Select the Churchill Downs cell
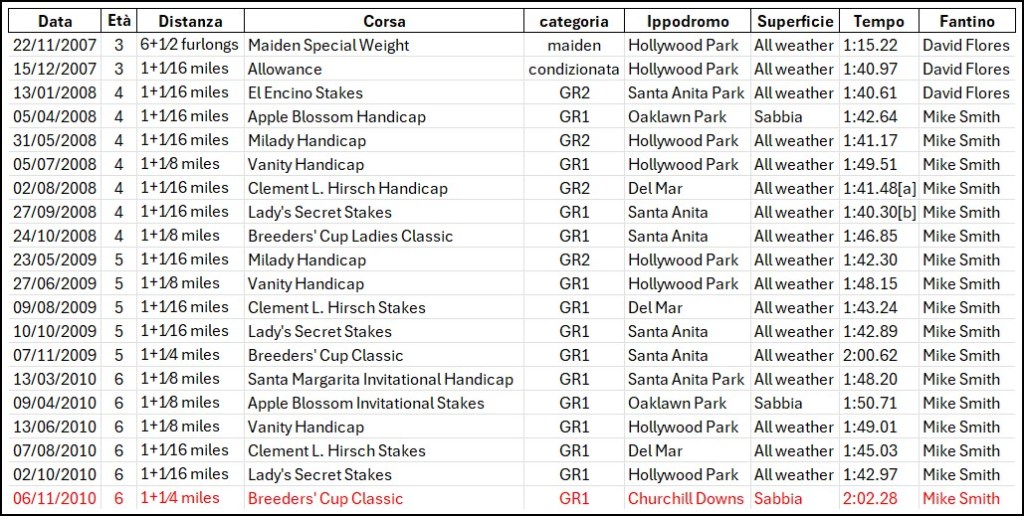This screenshot has width=1024, height=516. pos(686,499)
